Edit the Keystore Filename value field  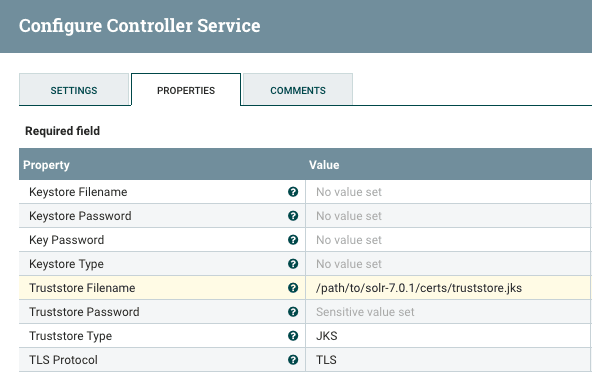click(449, 192)
